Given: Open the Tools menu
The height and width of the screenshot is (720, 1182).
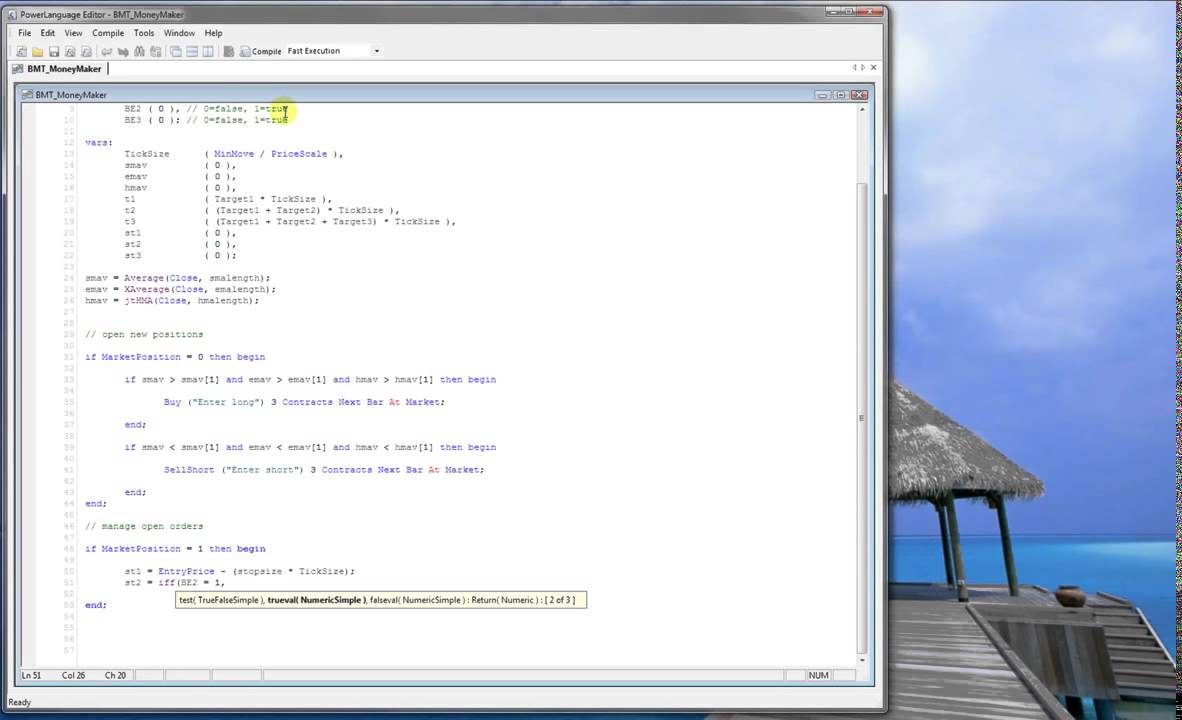Looking at the screenshot, I should (x=144, y=33).
